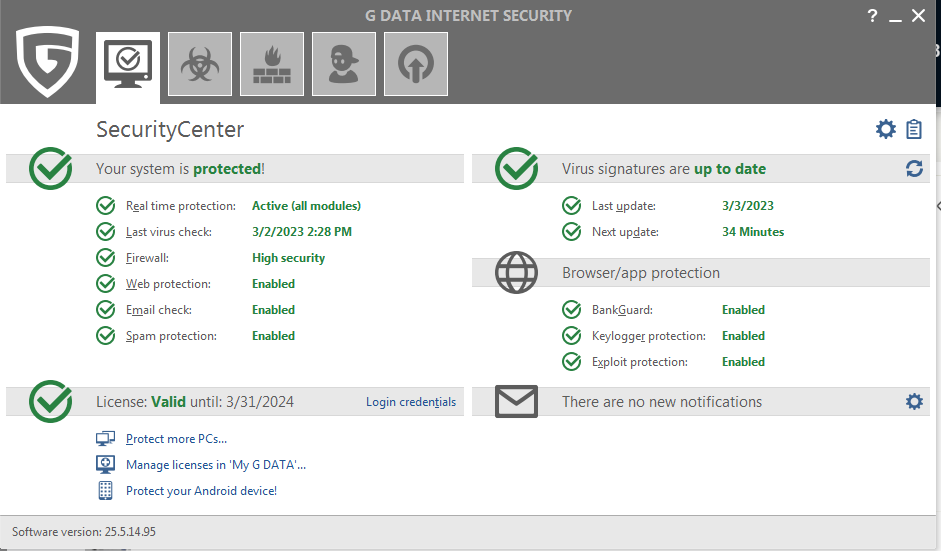Screen dimensions: 941x551
Task: Click the Spam protection entry
Action: pos(171,336)
